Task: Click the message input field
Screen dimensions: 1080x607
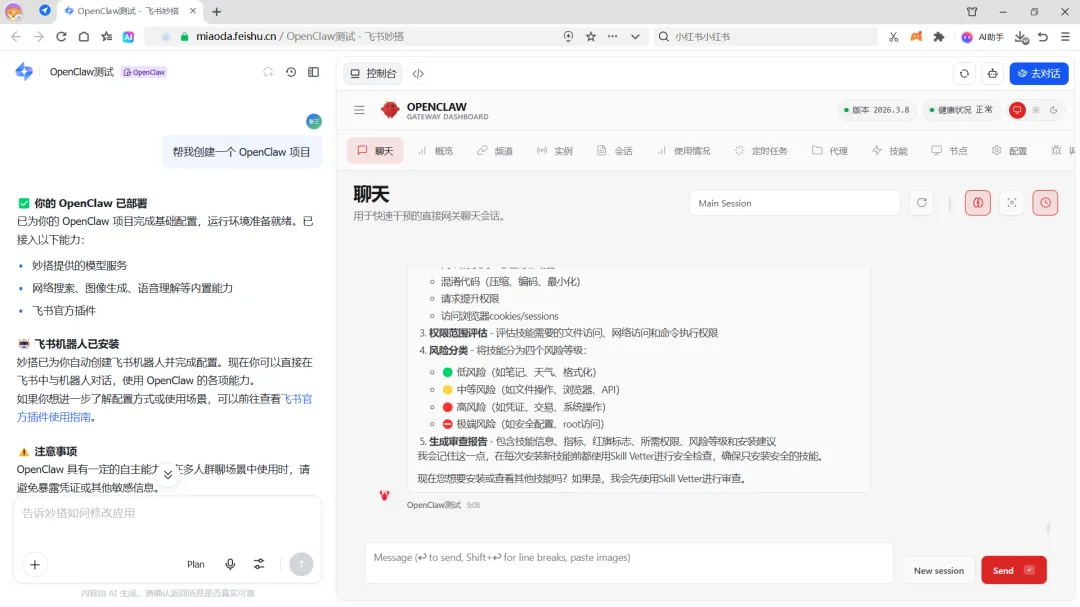Action: tap(628, 563)
